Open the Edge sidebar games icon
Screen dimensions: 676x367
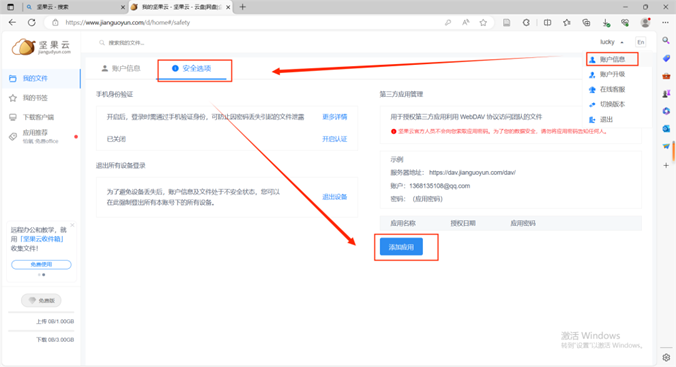(x=666, y=94)
